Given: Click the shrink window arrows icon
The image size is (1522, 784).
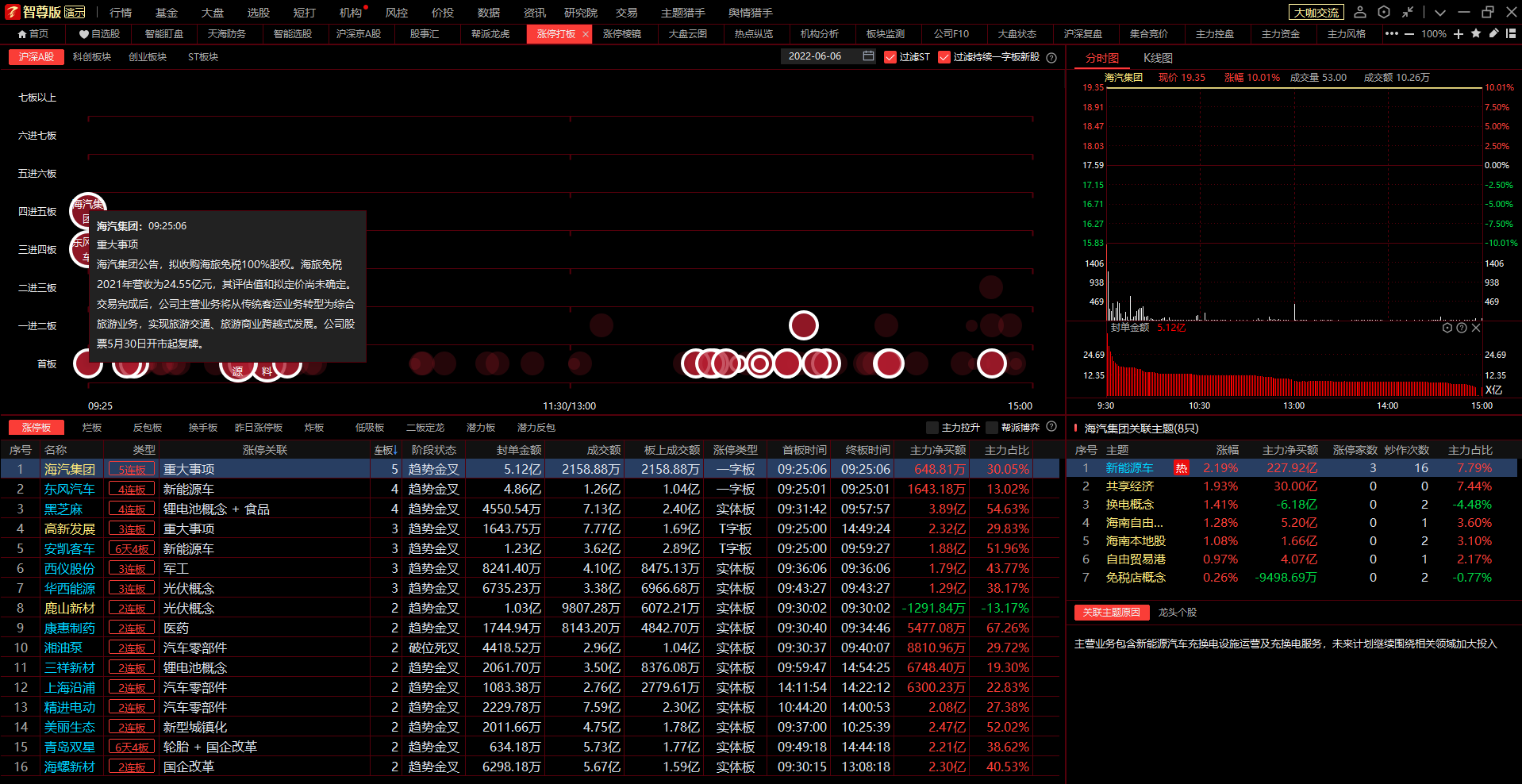Looking at the screenshot, I should point(1408,12).
